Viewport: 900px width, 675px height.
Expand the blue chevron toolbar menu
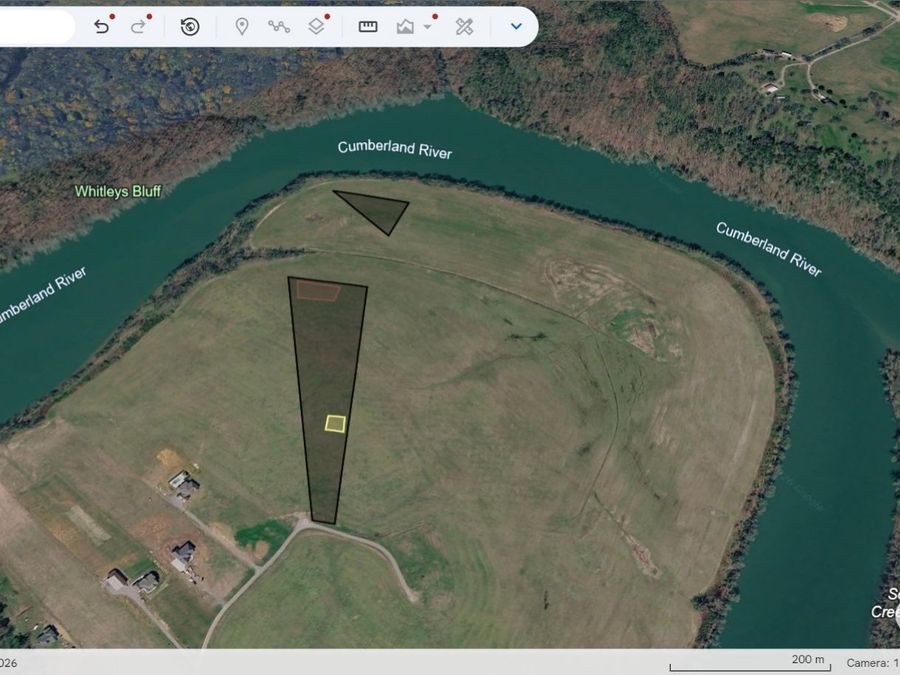pyautogui.click(x=516, y=26)
